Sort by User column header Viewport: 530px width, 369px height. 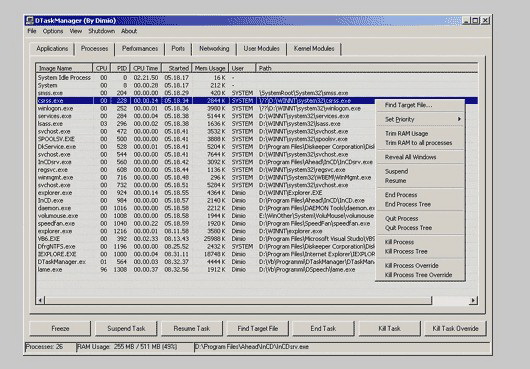point(242,68)
